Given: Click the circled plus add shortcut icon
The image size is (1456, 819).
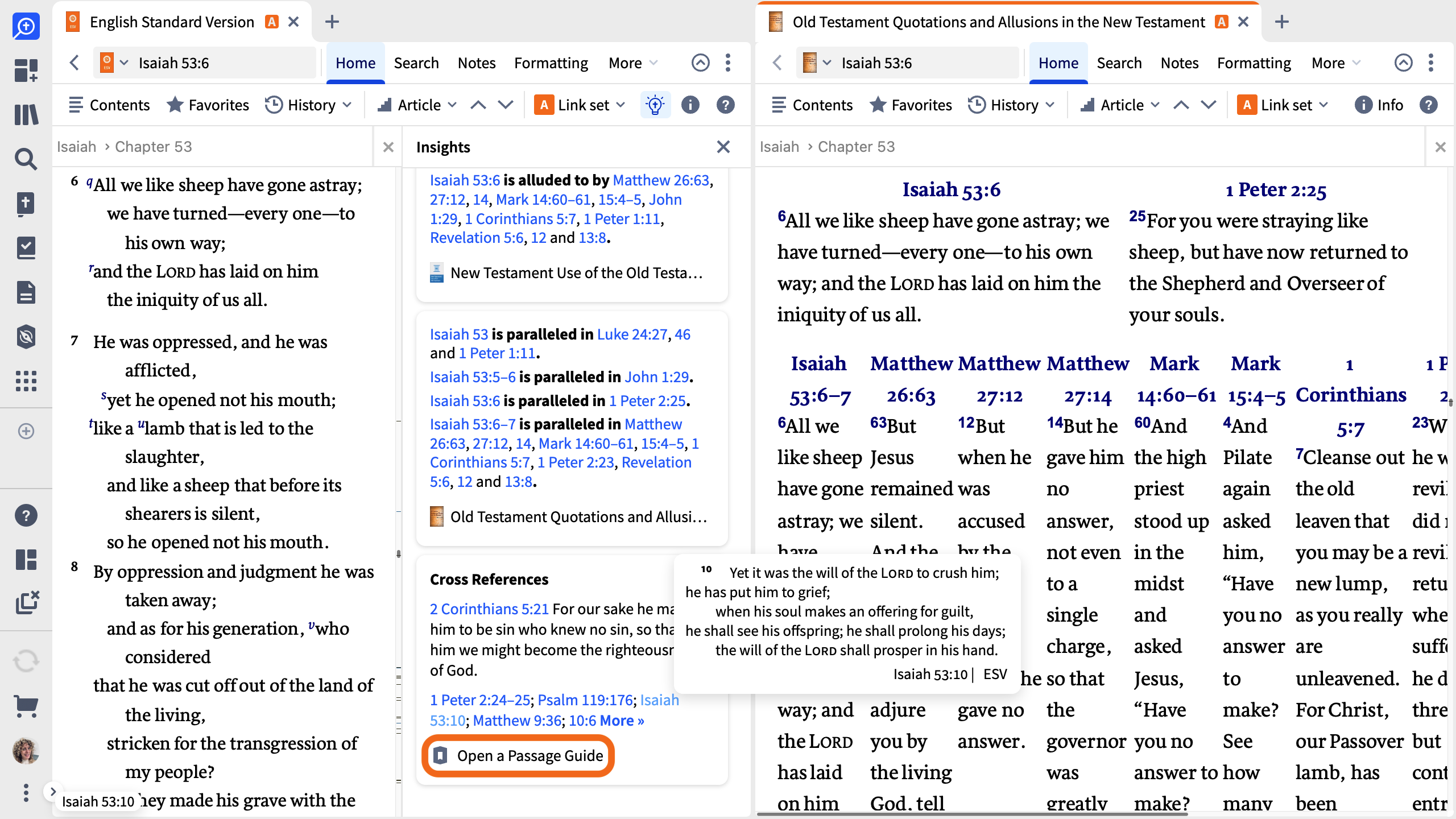Looking at the screenshot, I should click(26, 431).
